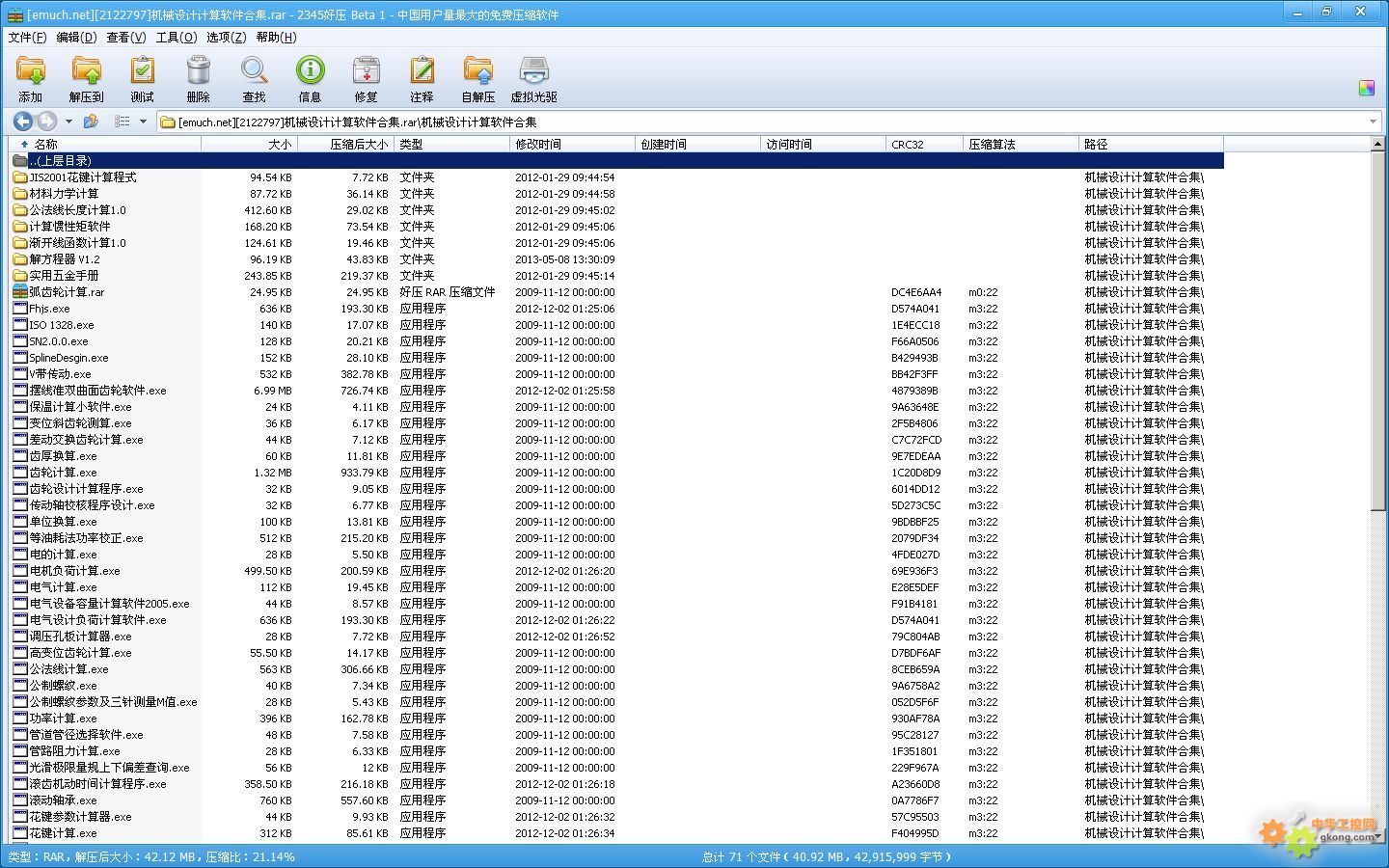
Task: Sort by the CRC32 column header
Action: coord(924,144)
